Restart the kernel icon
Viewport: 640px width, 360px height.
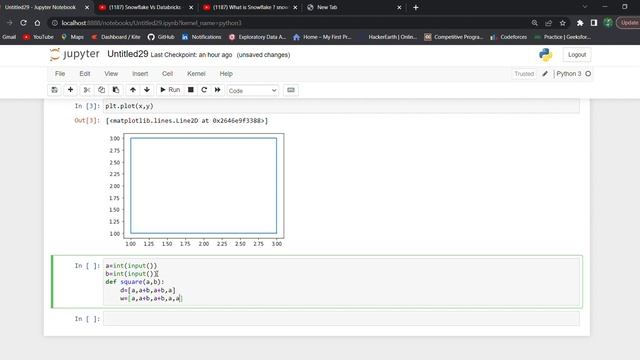point(204,90)
